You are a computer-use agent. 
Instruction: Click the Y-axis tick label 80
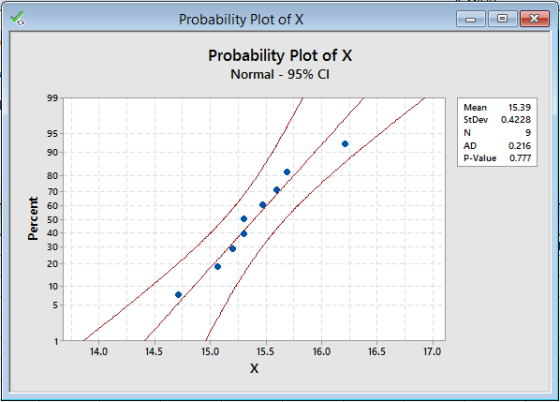pos(52,176)
